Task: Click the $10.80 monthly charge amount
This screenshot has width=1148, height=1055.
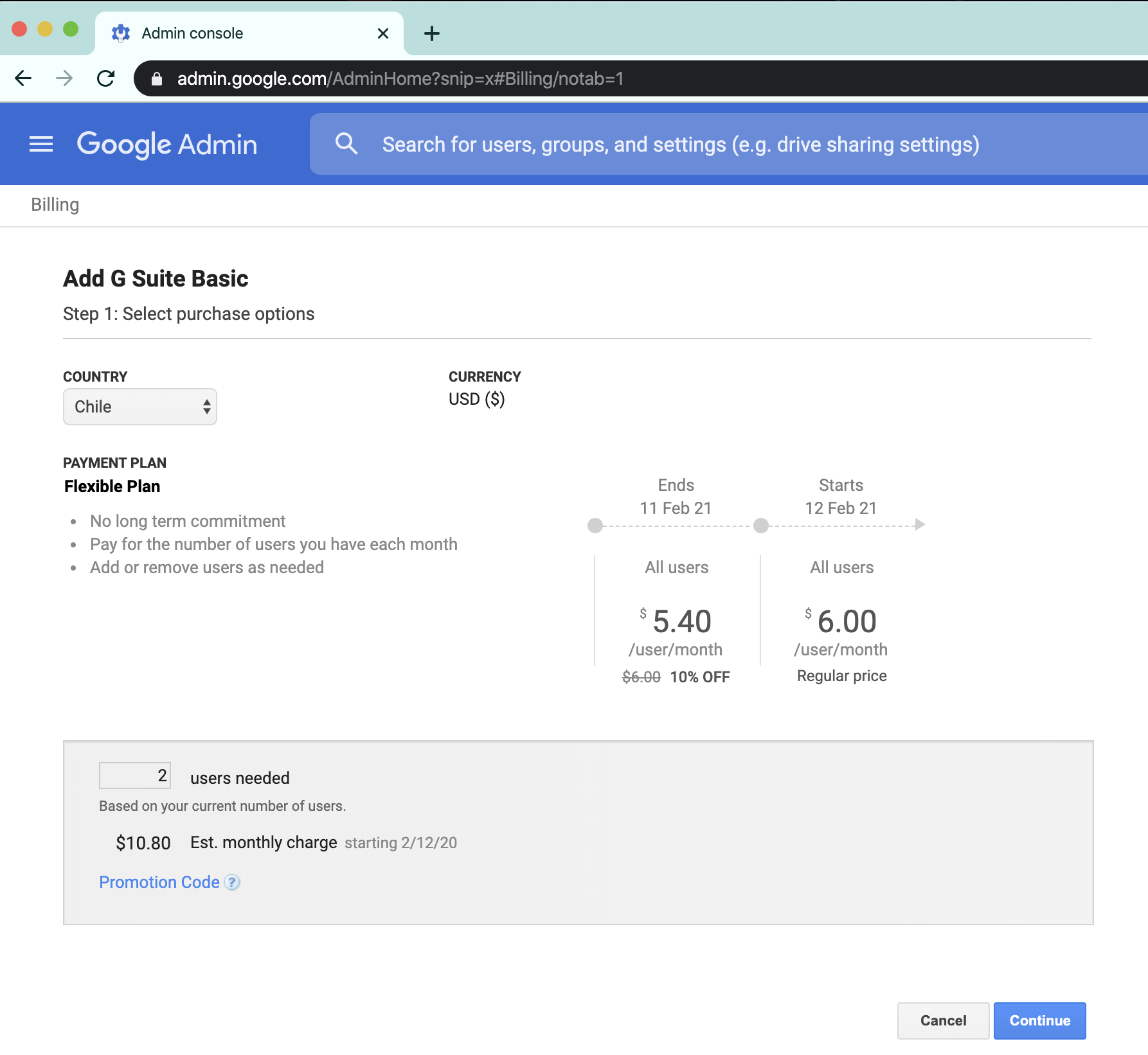Action: click(x=143, y=843)
